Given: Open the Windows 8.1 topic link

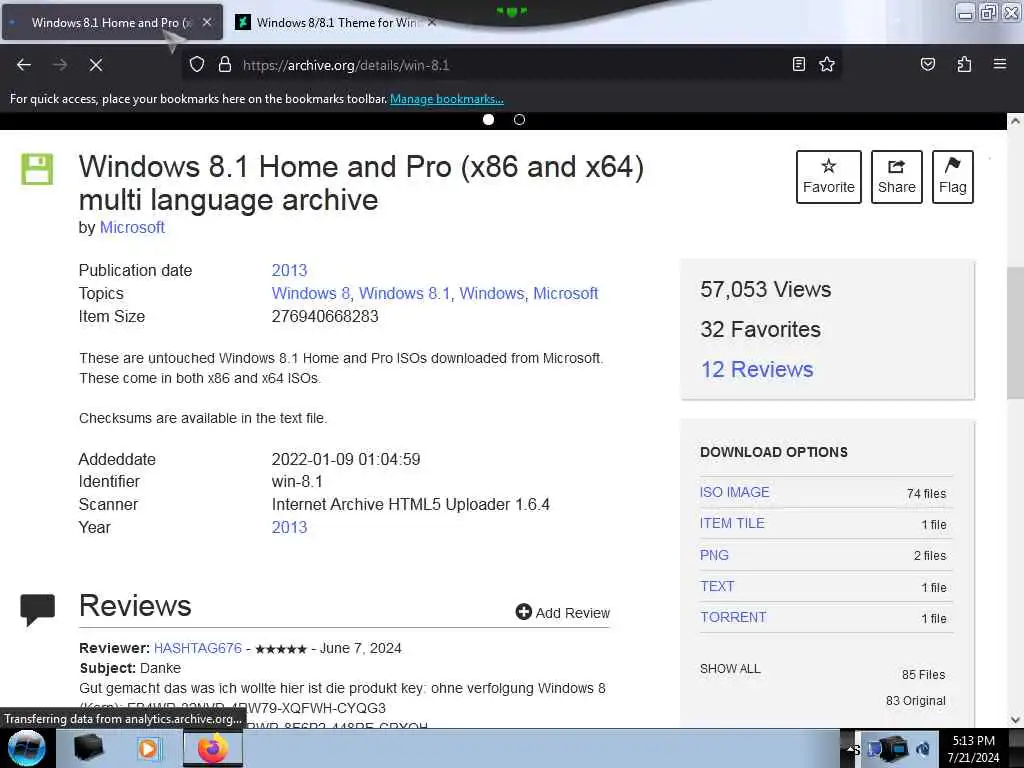Looking at the screenshot, I should pyautogui.click(x=404, y=293).
